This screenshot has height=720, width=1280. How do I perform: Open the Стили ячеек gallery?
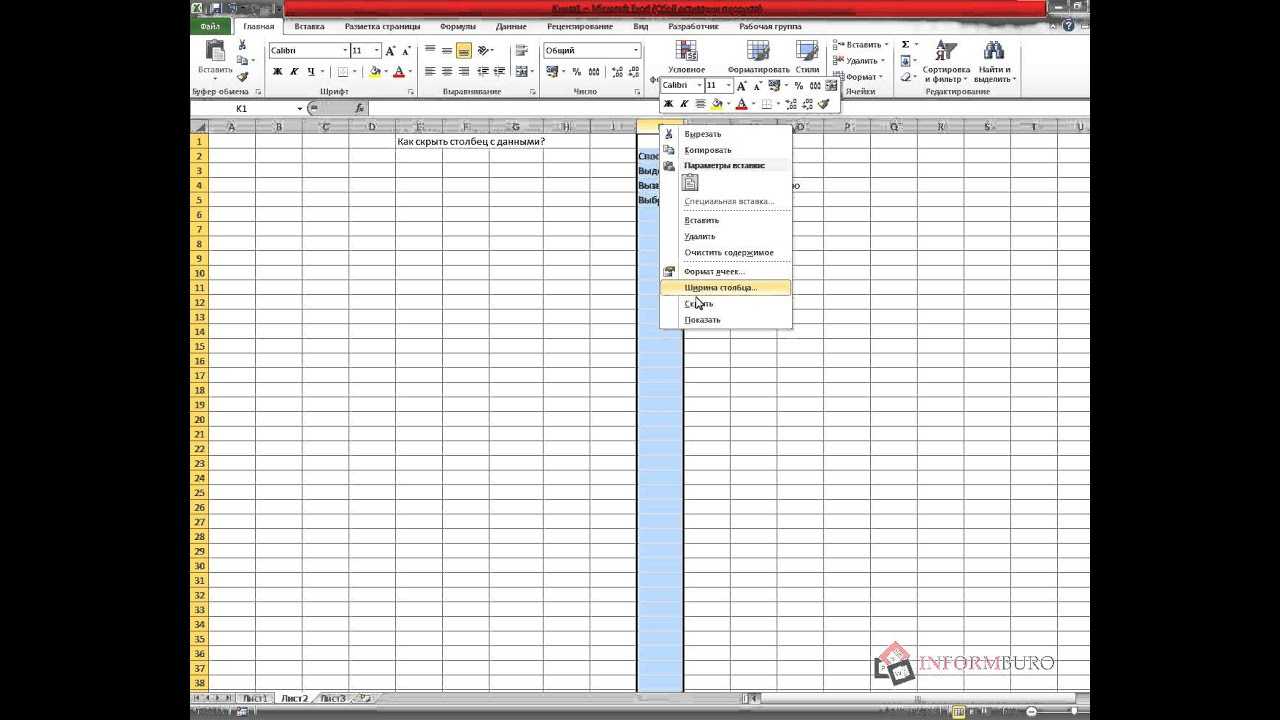[x=807, y=58]
